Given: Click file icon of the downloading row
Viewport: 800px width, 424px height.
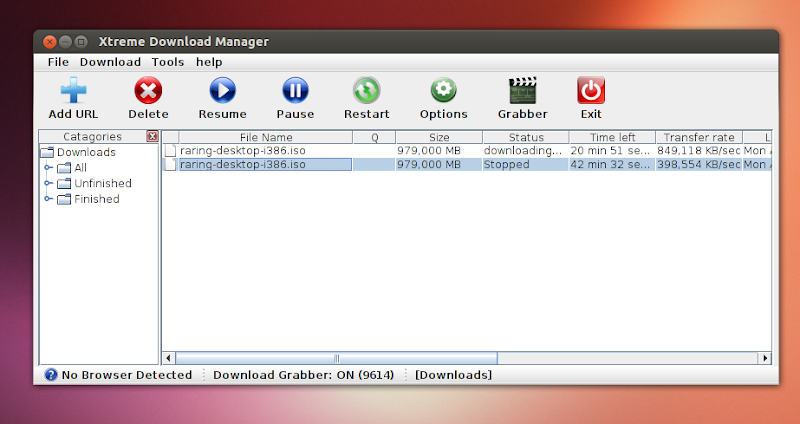Looking at the screenshot, I should 170,151.
